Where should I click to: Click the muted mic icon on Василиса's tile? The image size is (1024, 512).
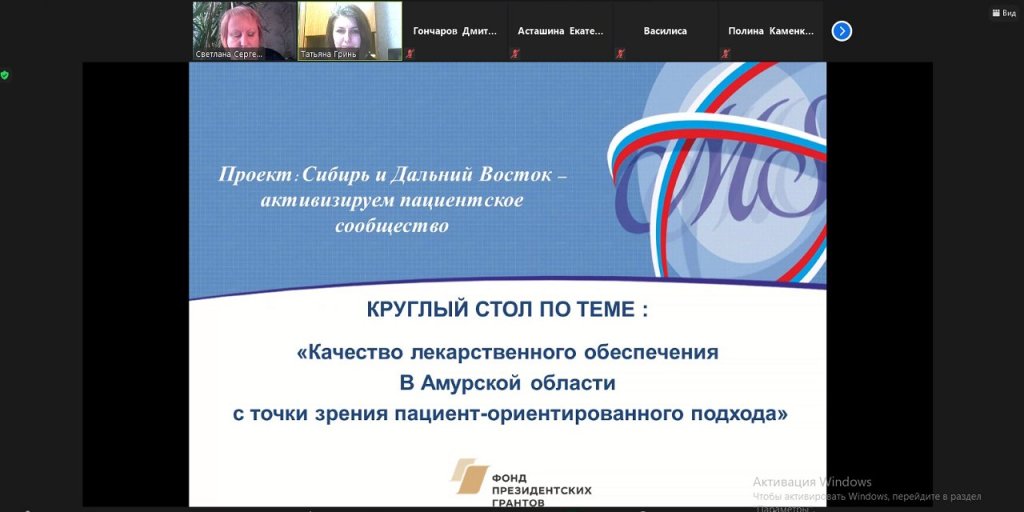point(622,54)
